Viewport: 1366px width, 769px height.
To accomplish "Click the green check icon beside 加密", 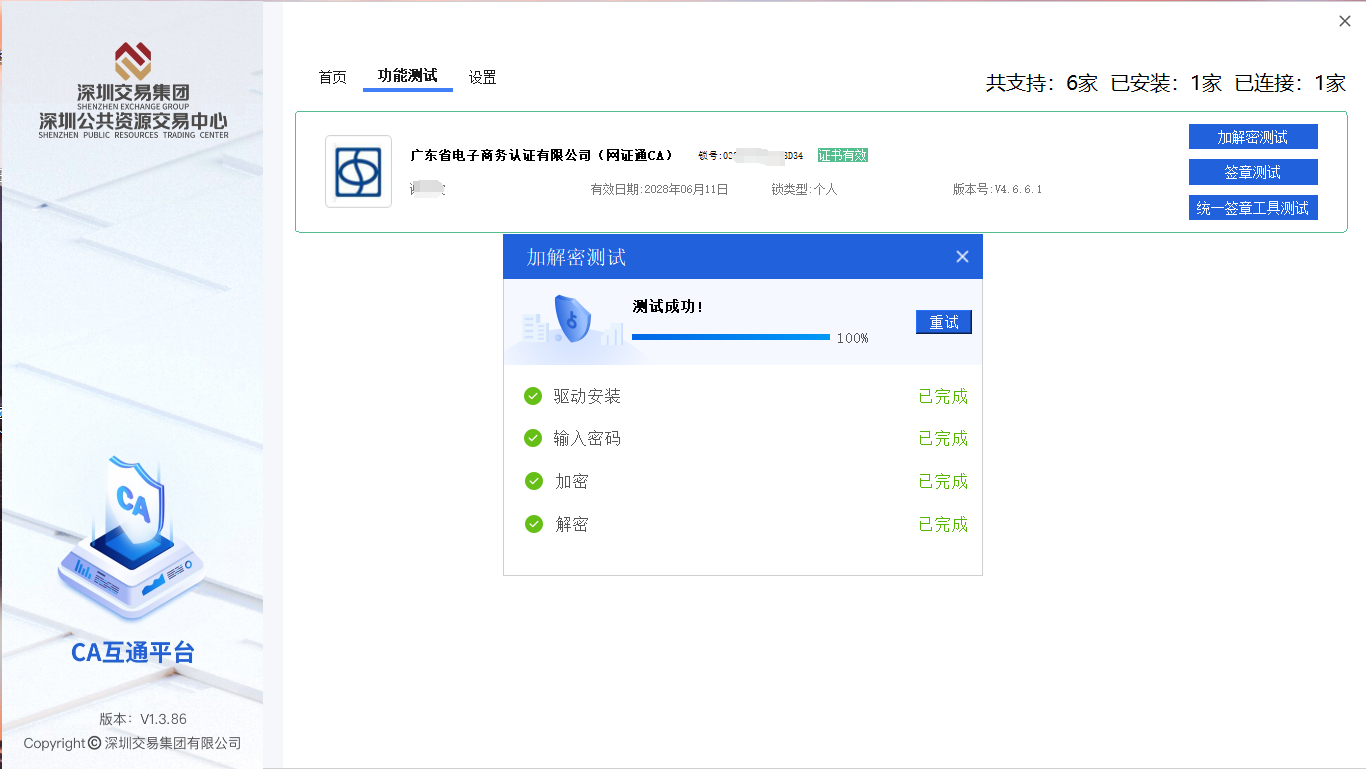I will pyautogui.click(x=533, y=481).
